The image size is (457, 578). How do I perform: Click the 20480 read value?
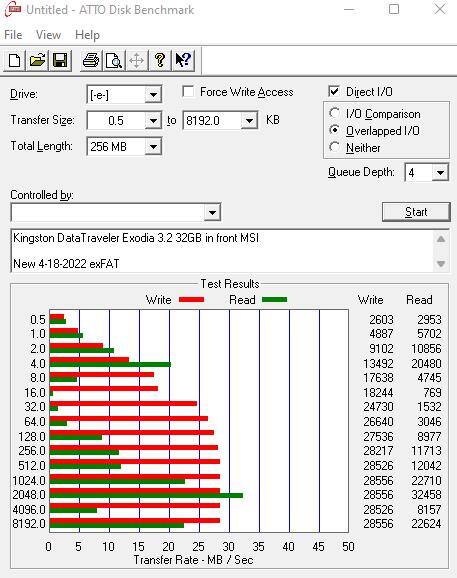426,364
